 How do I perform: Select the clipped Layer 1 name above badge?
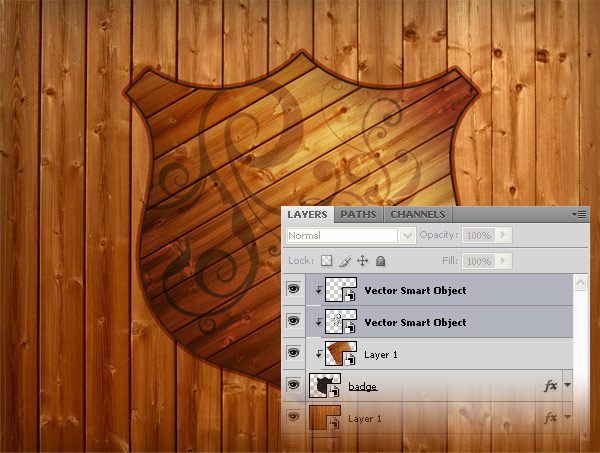tap(381, 355)
